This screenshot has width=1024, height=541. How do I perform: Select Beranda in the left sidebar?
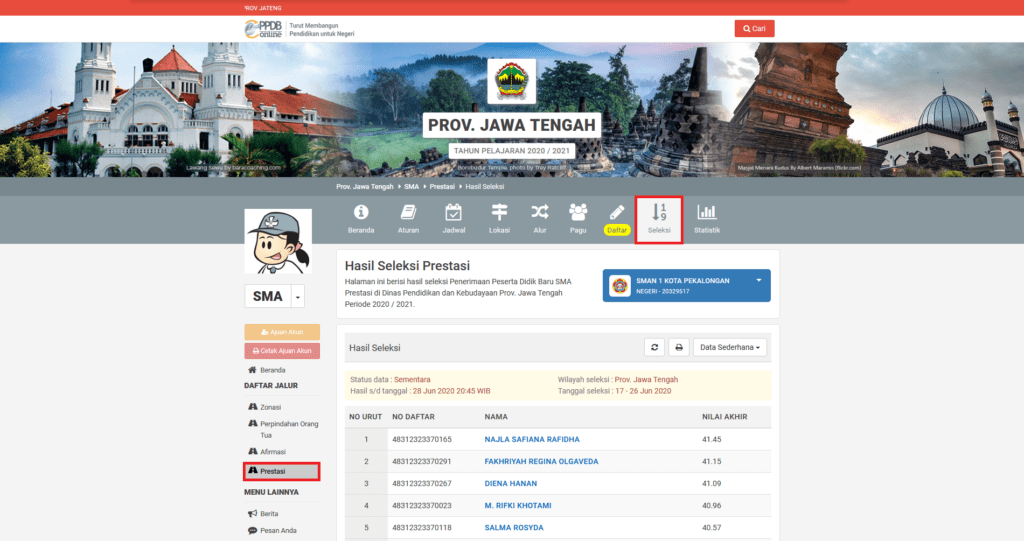click(272, 370)
